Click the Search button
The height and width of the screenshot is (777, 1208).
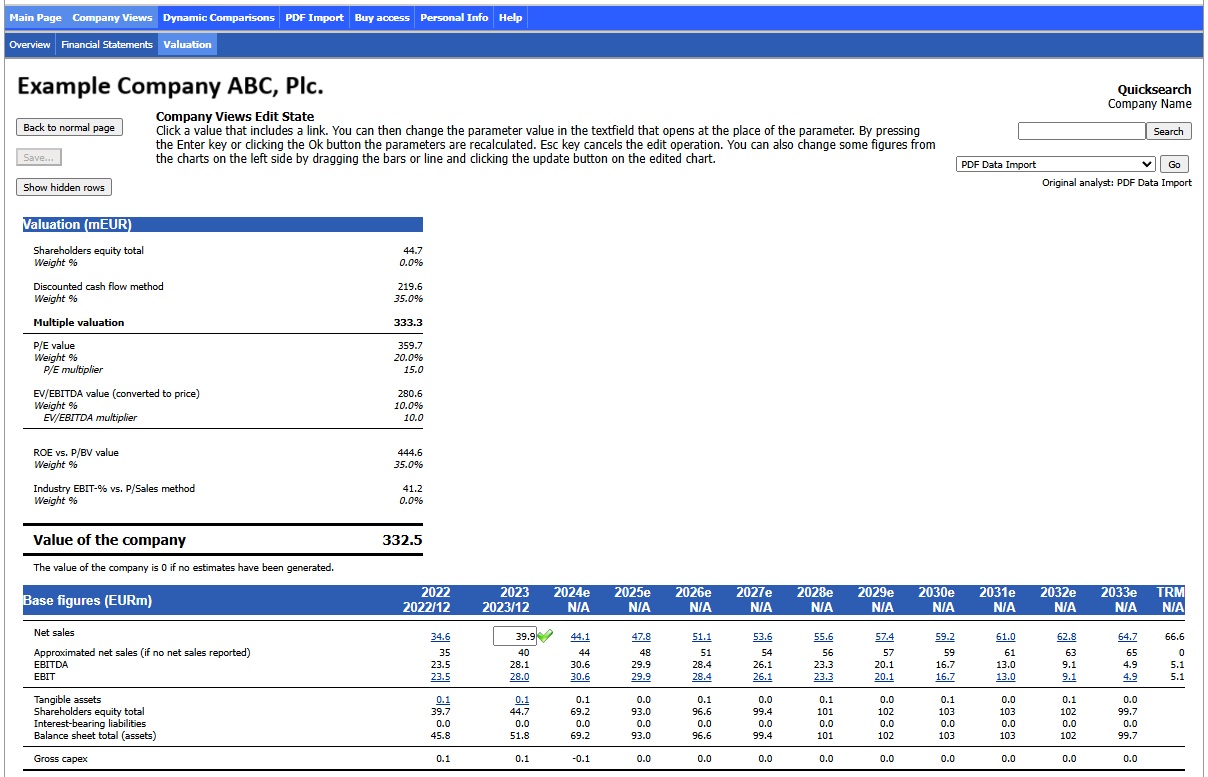coord(1168,131)
